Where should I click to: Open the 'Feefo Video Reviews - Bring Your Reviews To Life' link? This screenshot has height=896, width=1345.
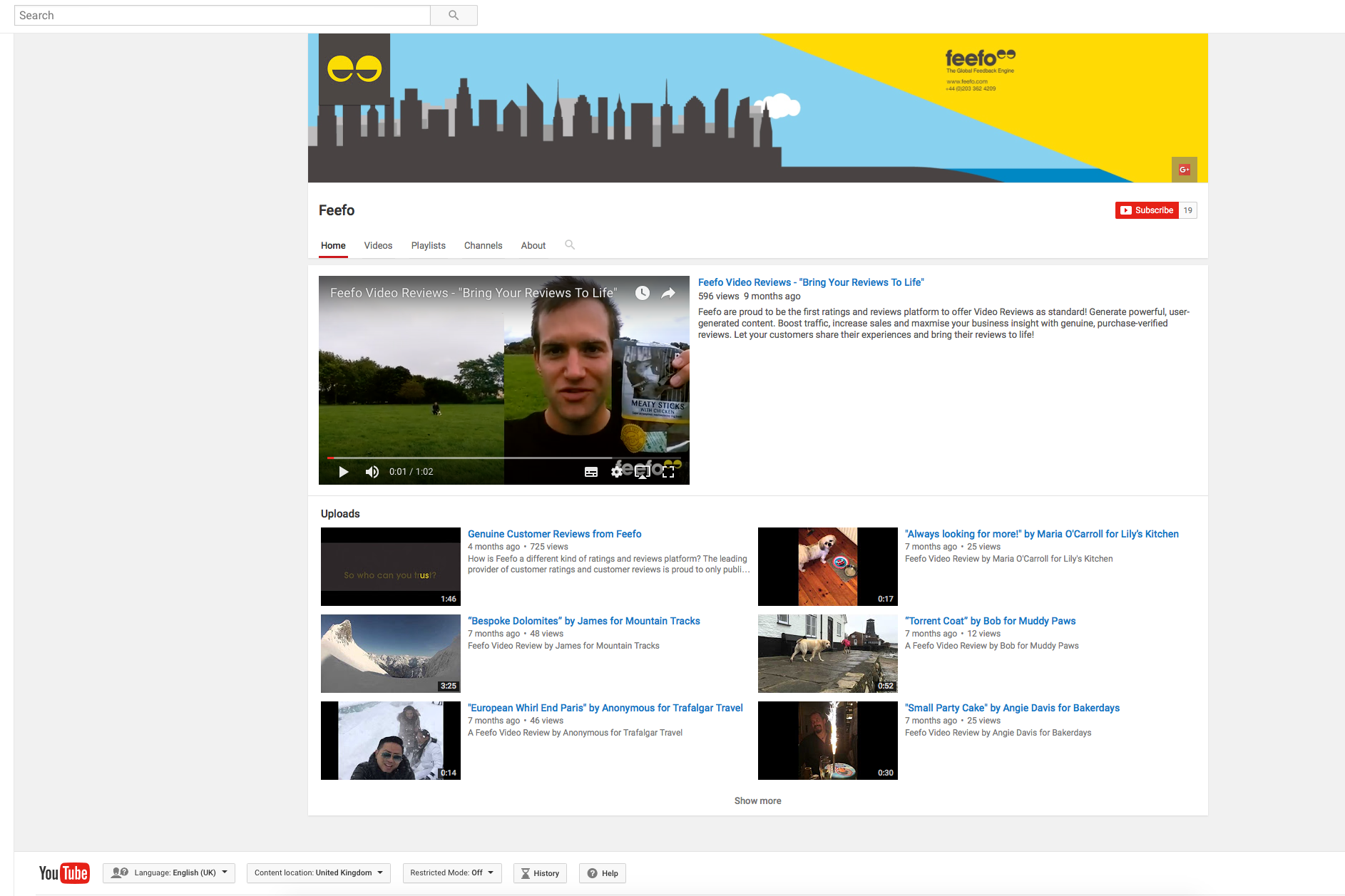[811, 282]
